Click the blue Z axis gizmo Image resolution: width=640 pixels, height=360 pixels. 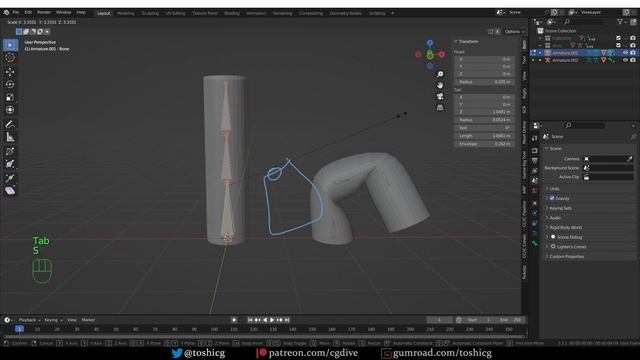tap(430, 43)
